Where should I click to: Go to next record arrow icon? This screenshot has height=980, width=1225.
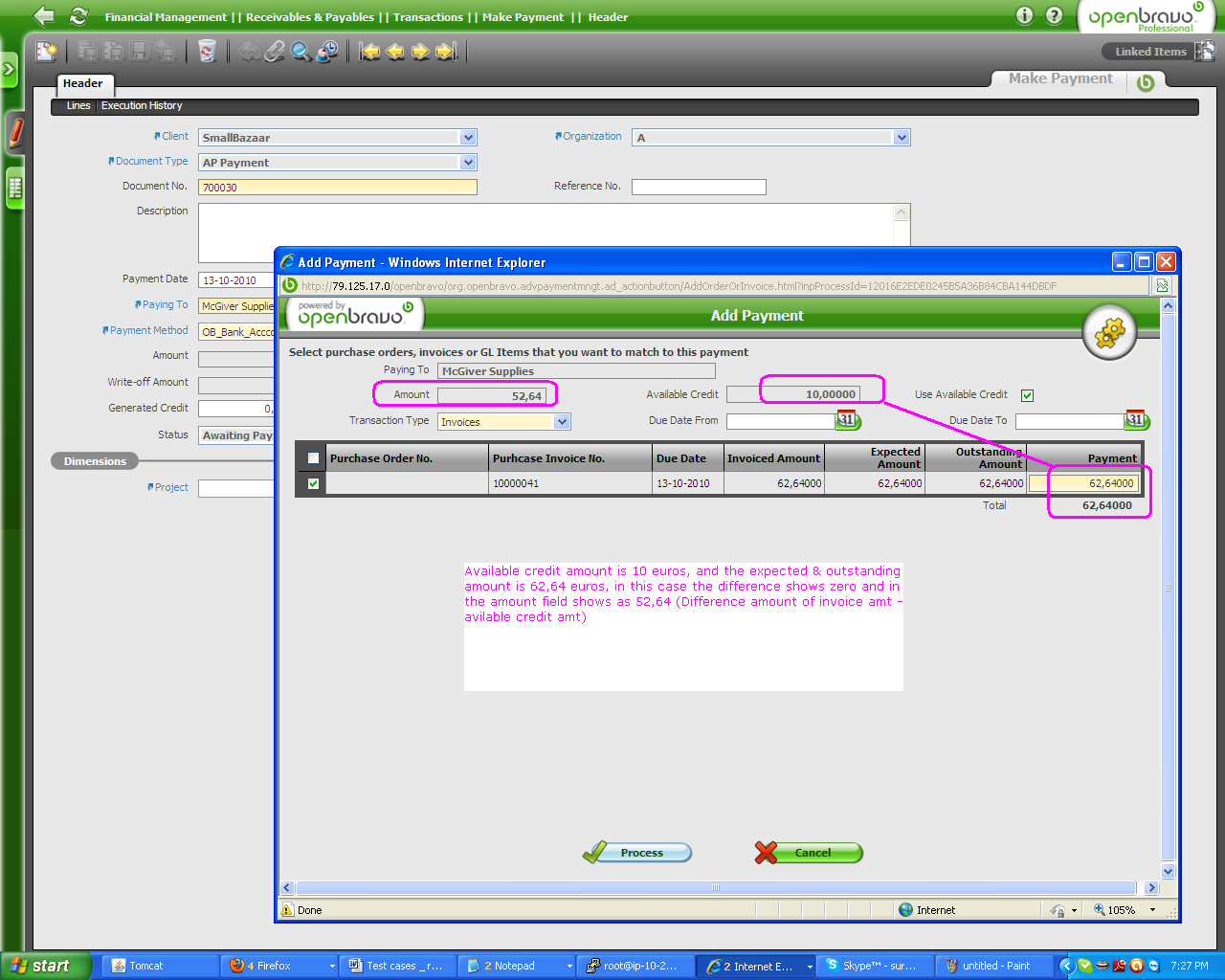point(420,51)
